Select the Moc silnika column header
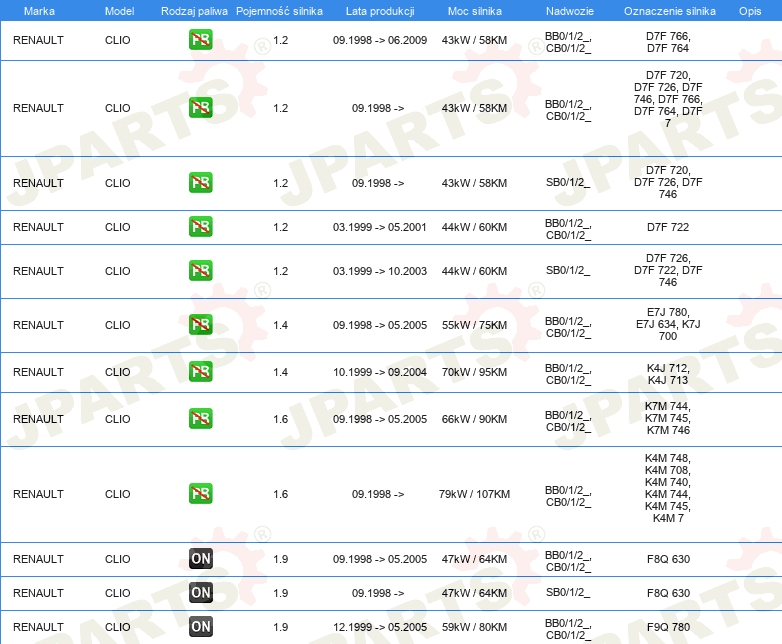The image size is (782, 644). pyautogui.click(x=474, y=10)
